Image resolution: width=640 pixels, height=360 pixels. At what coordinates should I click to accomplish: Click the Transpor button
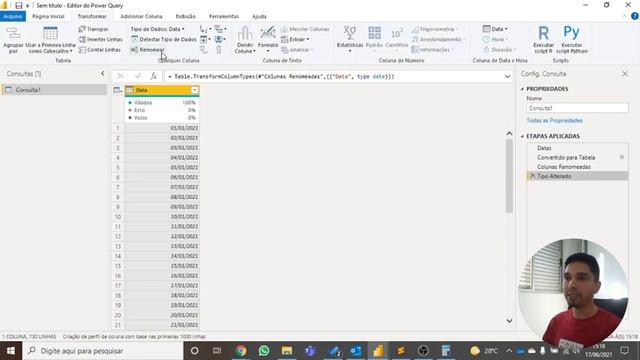click(93, 29)
